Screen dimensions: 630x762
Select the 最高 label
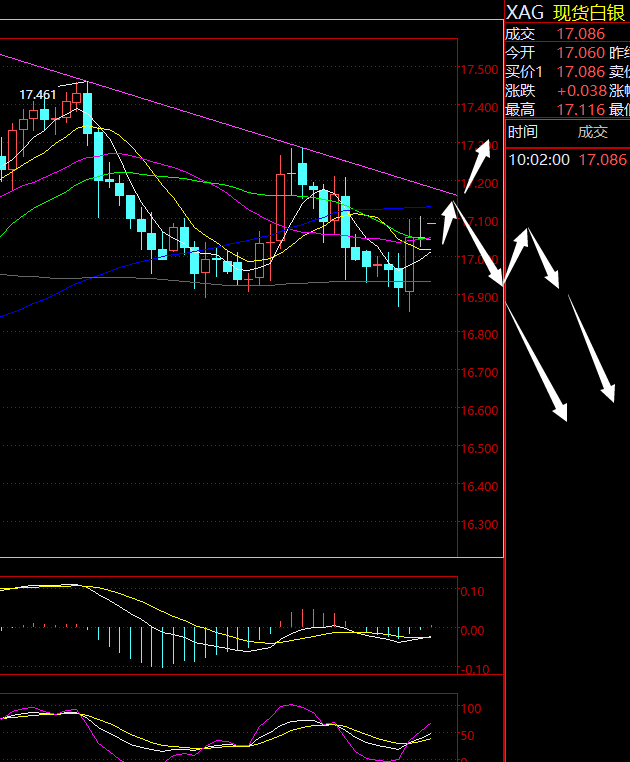[520, 110]
